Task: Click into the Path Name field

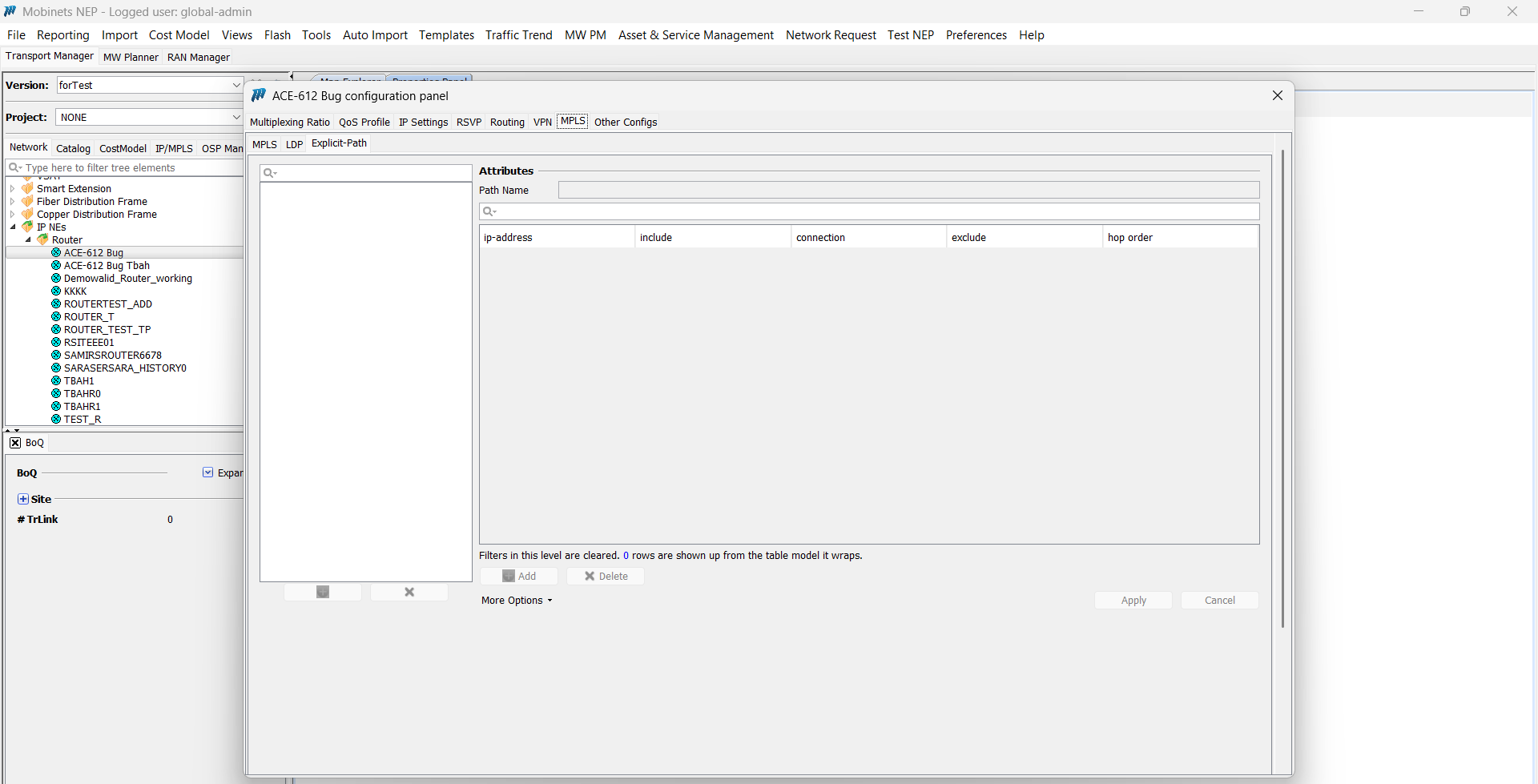Action: [908, 190]
